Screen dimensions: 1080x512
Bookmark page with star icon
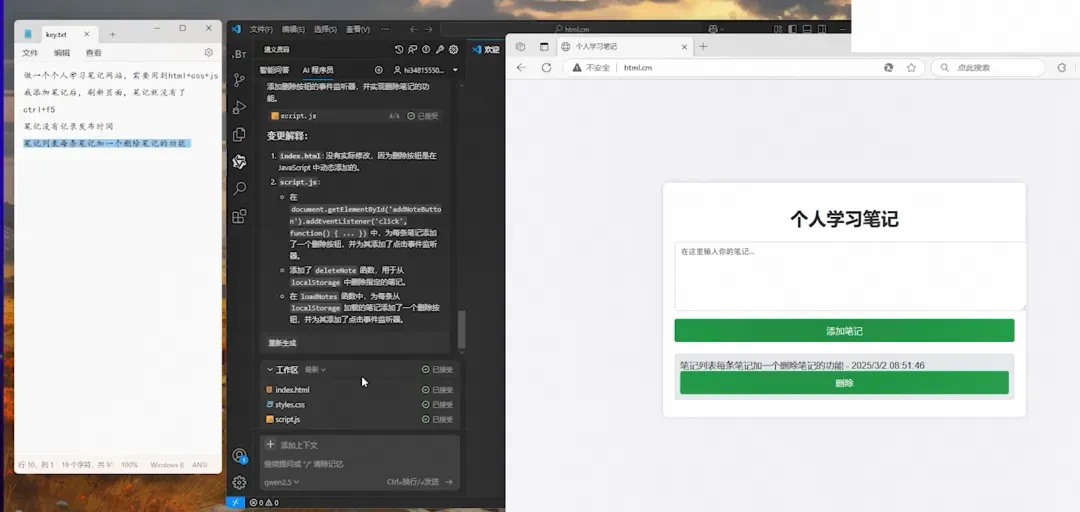coord(911,68)
